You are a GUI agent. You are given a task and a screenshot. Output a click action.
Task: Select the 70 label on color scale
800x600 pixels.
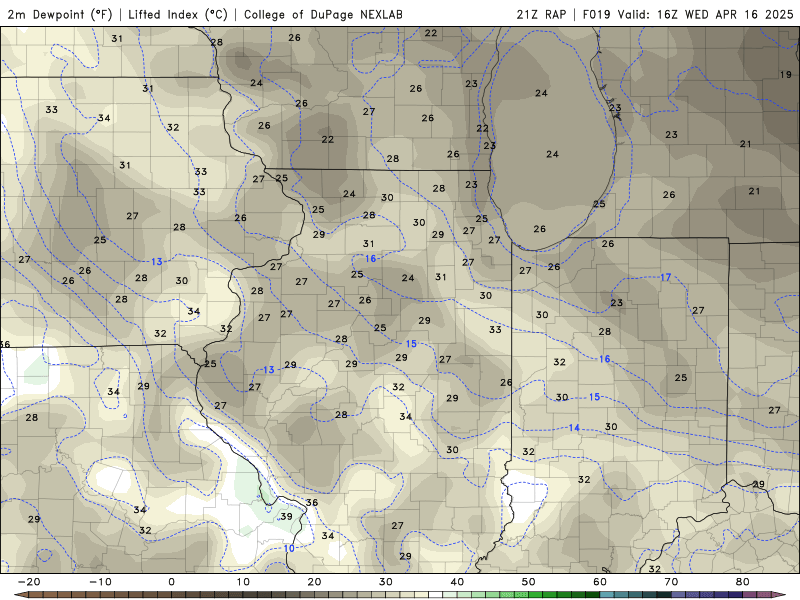click(x=671, y=582)
